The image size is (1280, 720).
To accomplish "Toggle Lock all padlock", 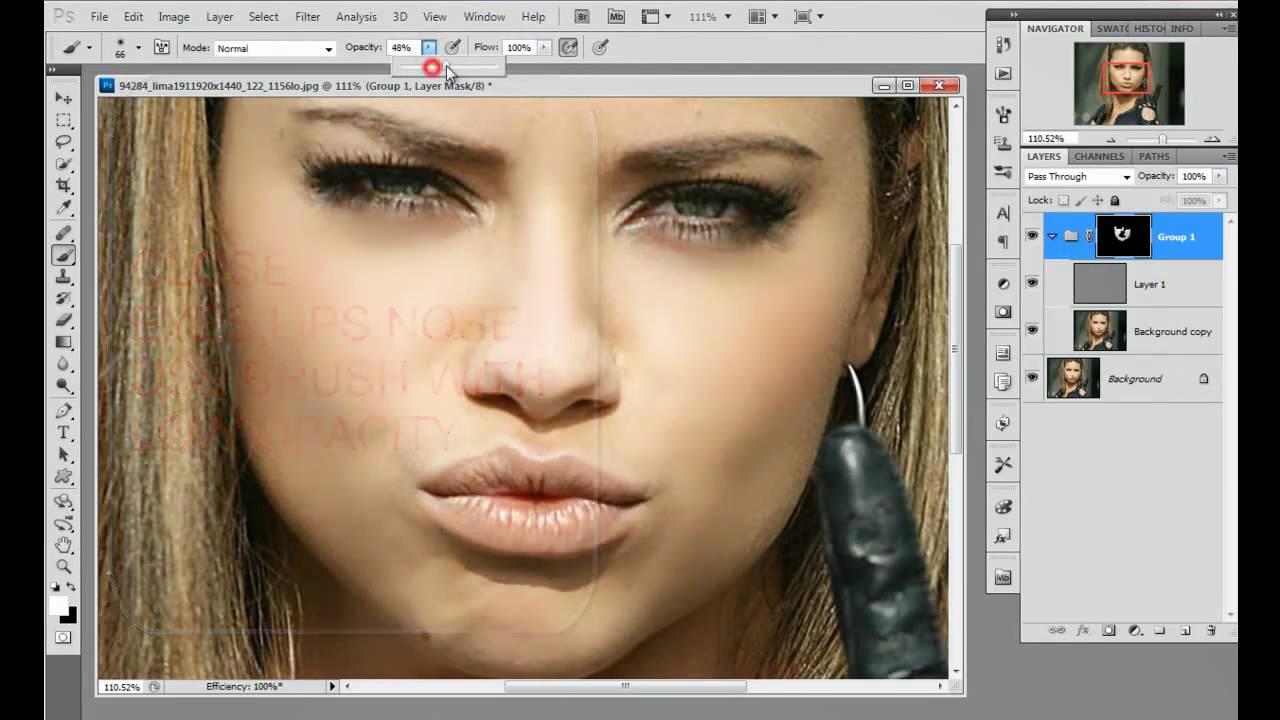I will click(x=1114, y=200).
